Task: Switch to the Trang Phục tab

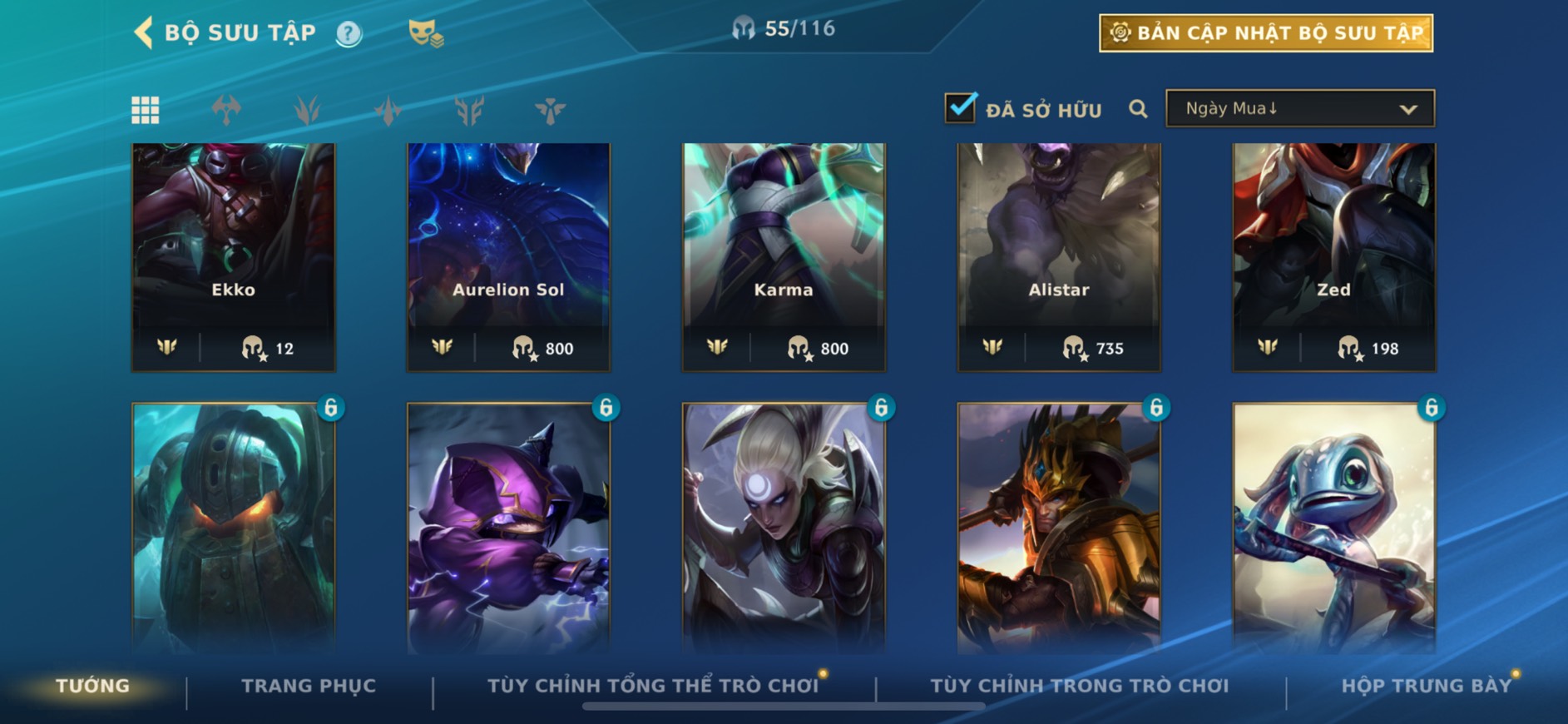Action: (x=309, y=686)
